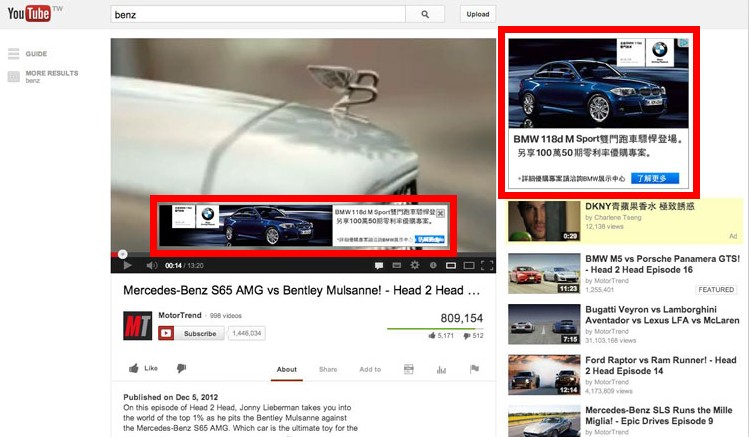Open the Ford Raptor vs Ram Runner thumbnail
The height and width of the screenshot is (437, 749).
pos(544,375)
